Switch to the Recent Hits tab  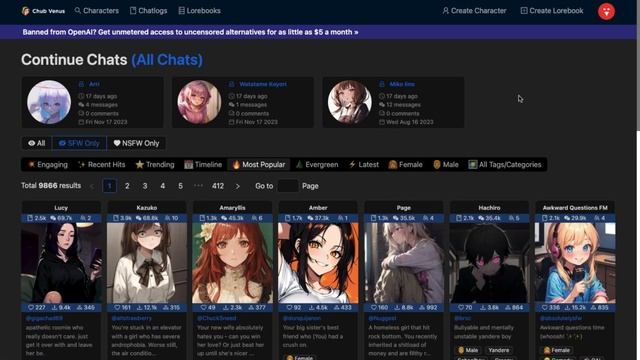[x=102, y=164]
